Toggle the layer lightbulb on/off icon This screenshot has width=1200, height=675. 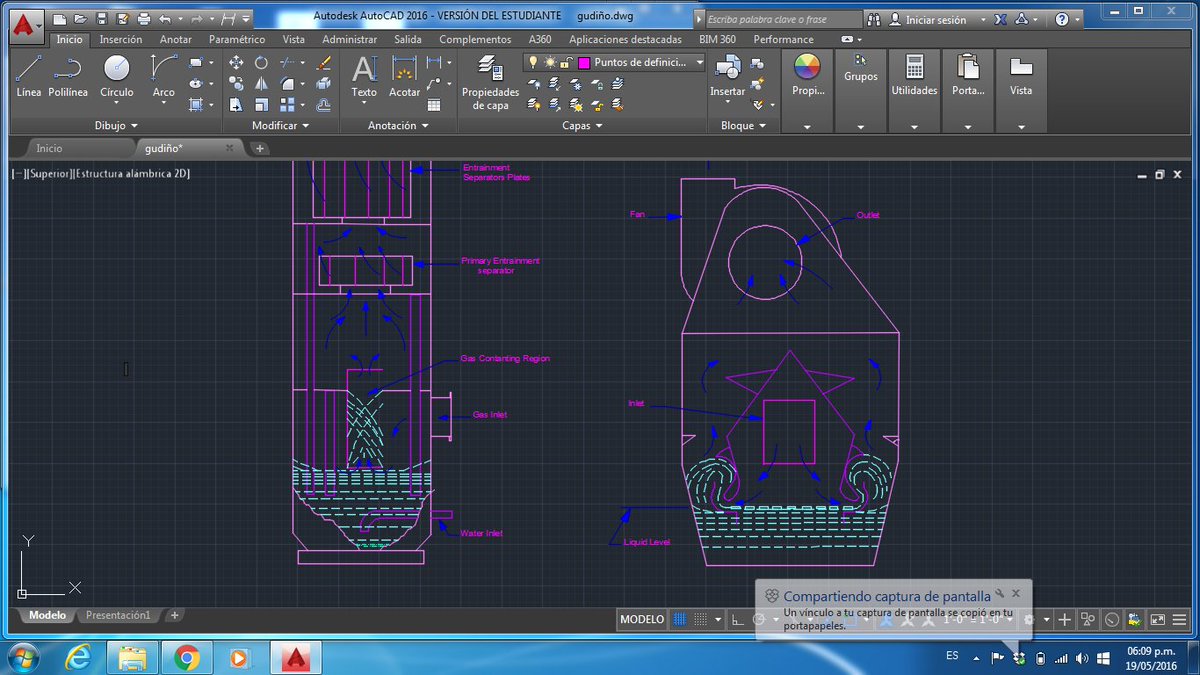click(533, 62)
